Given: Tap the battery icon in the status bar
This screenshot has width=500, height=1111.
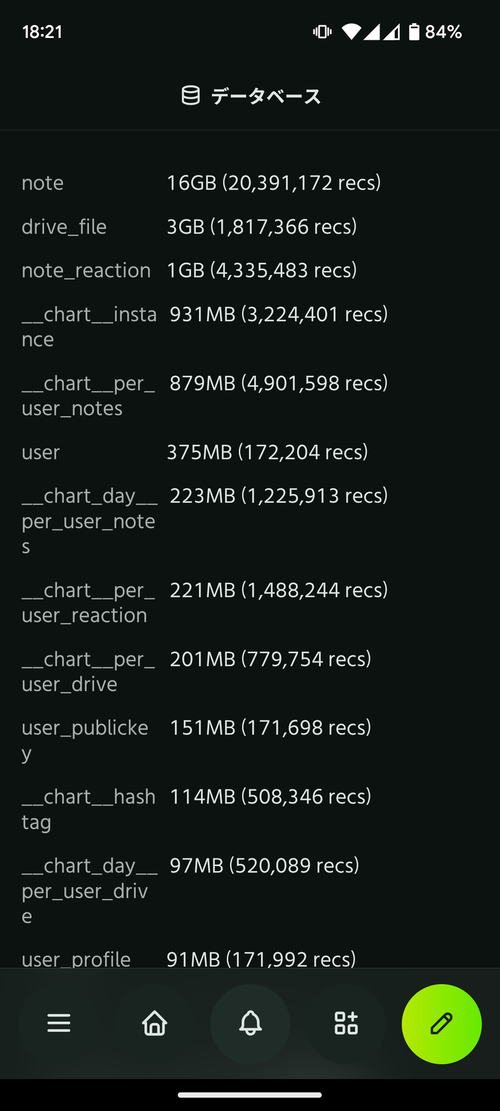Looking at the screenshot, I should point(414,32).
